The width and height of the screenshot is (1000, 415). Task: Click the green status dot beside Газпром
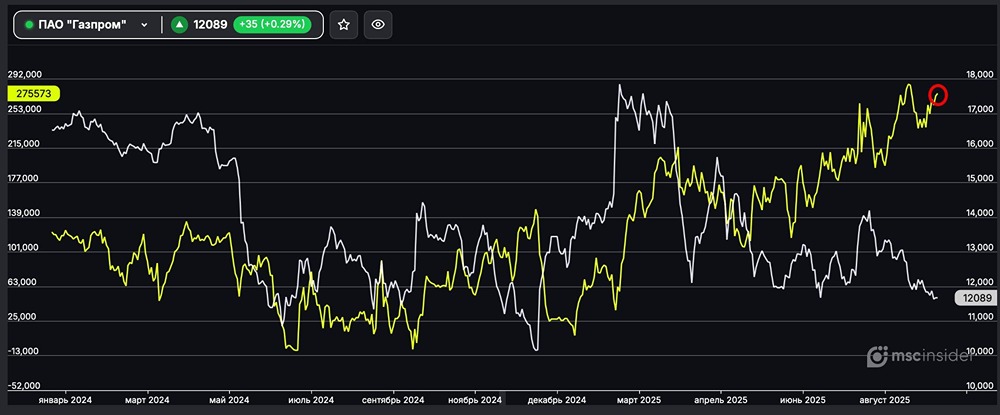29,25
